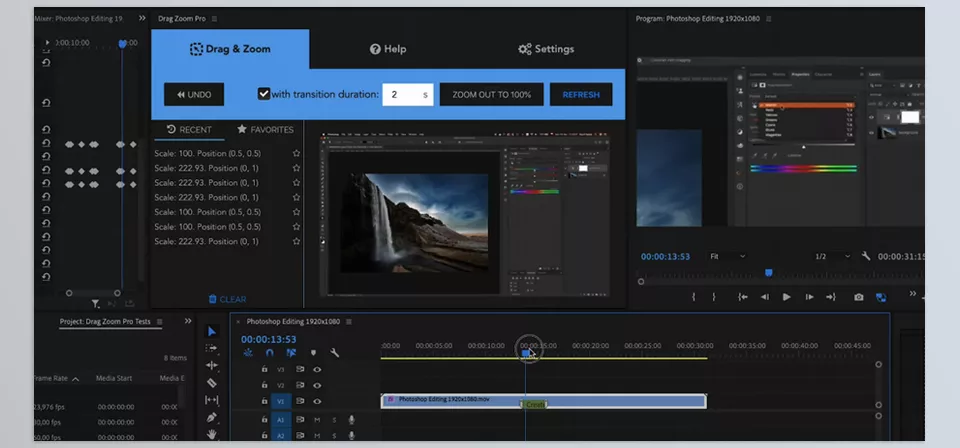
Task: Toggle V1 track targeting
Action: click(281, 401)
